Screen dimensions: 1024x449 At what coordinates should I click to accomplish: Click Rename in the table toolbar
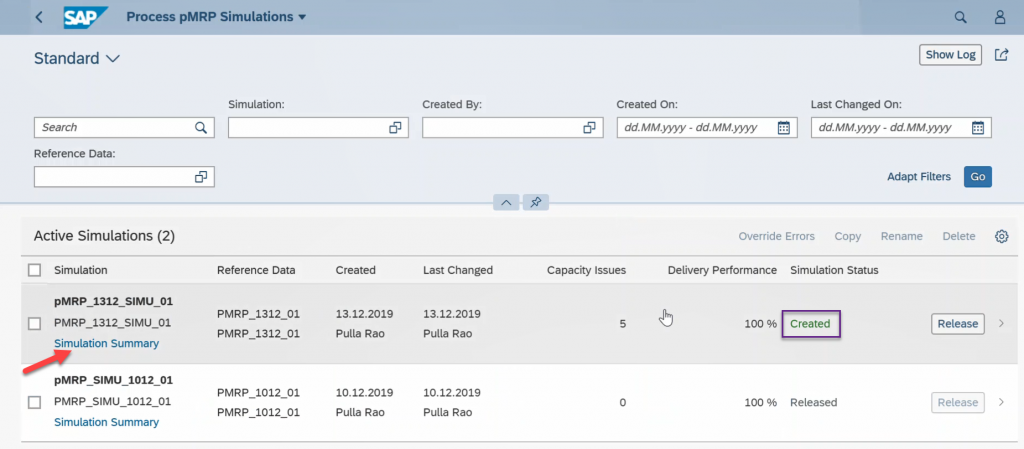click(x=901, y=236)
